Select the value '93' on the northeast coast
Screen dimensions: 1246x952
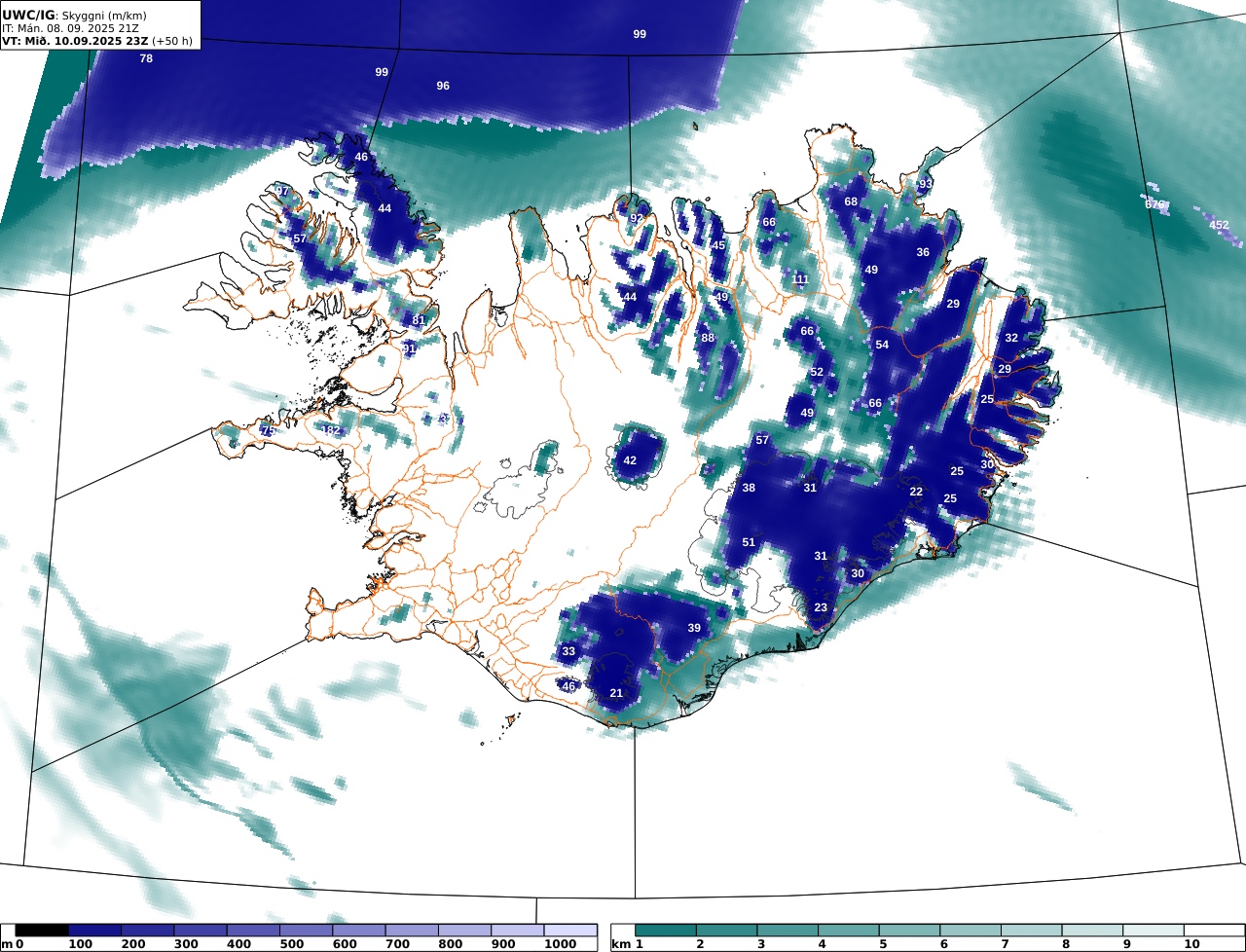pos(926,184)
